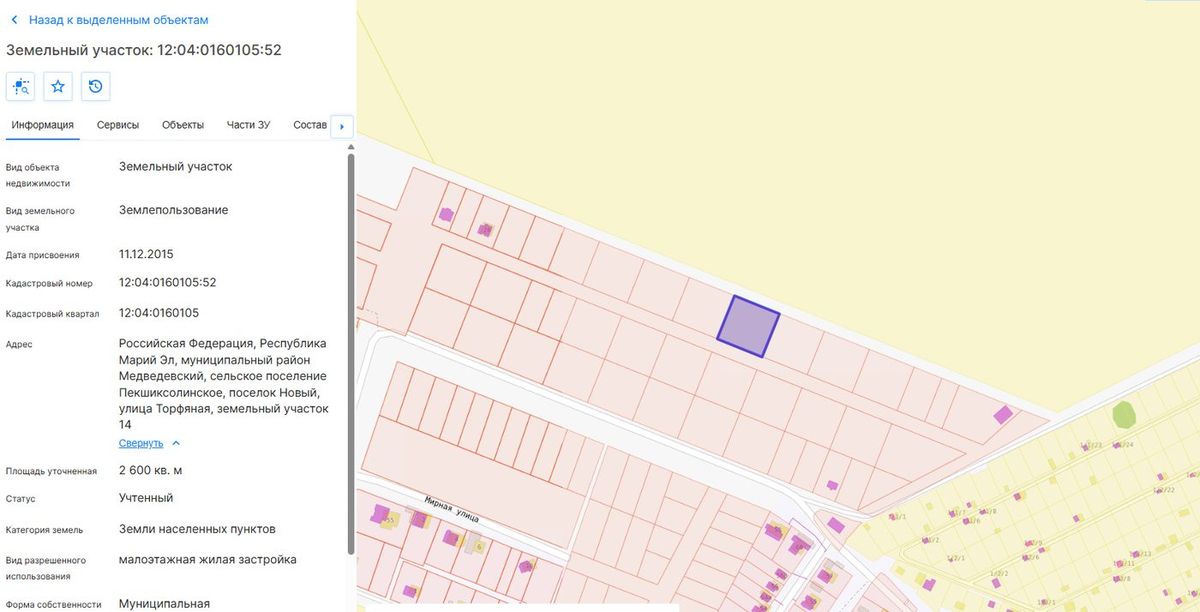Zoom to parcel on map icon
1200x612 pixels.
(x=21, y=87)
